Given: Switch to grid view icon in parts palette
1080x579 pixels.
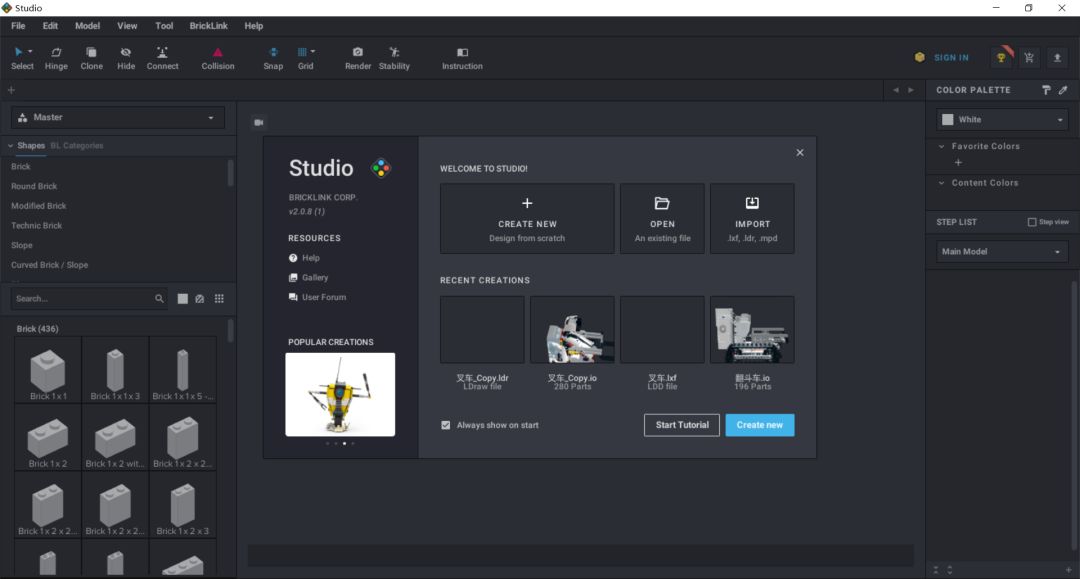Looking at the screenshot, I should (219, 299).
